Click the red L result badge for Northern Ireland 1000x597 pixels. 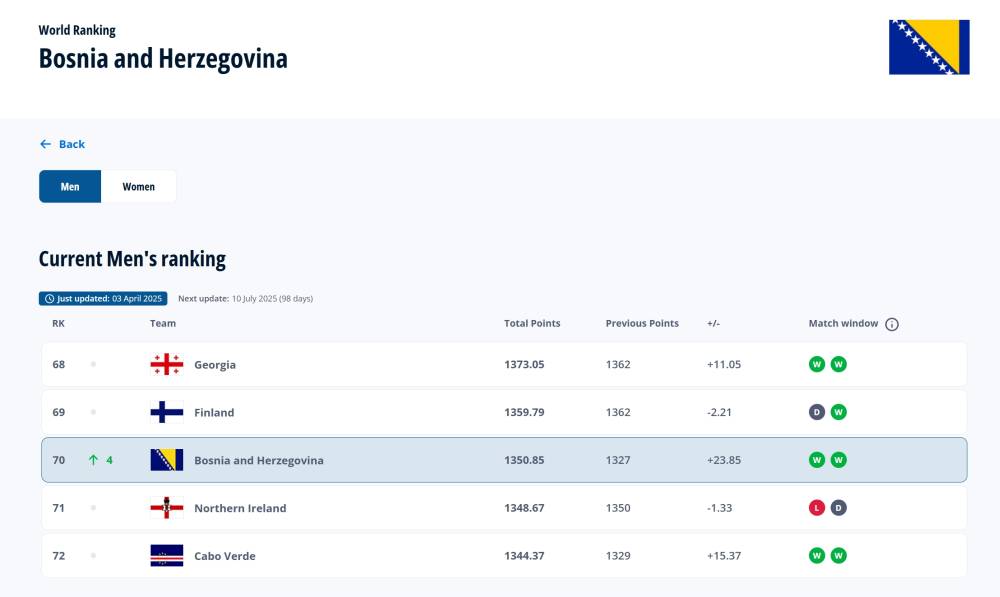coord(817,508)
